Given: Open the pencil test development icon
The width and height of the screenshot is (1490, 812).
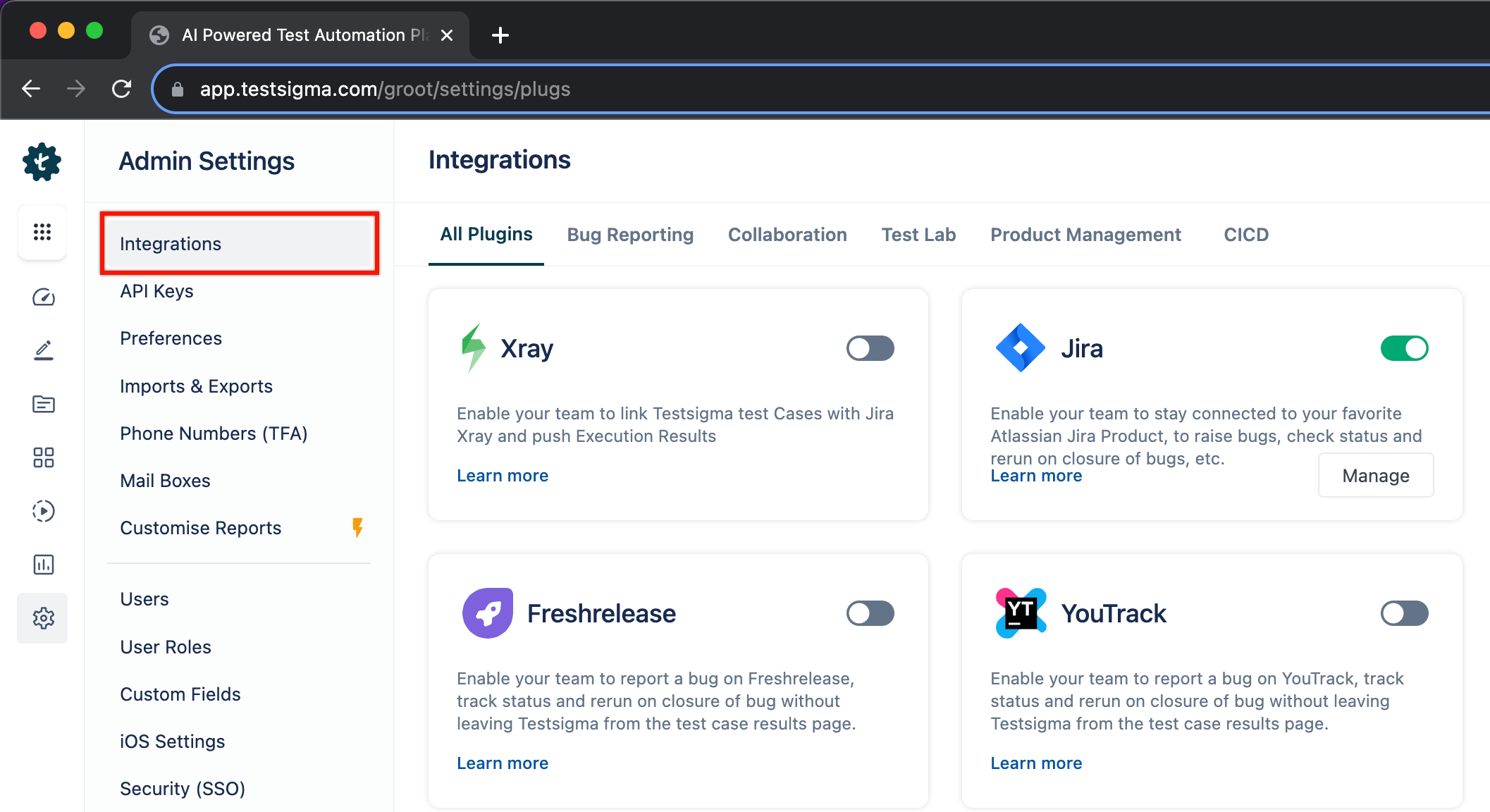Looking at the screenshot, I should 43,350.
